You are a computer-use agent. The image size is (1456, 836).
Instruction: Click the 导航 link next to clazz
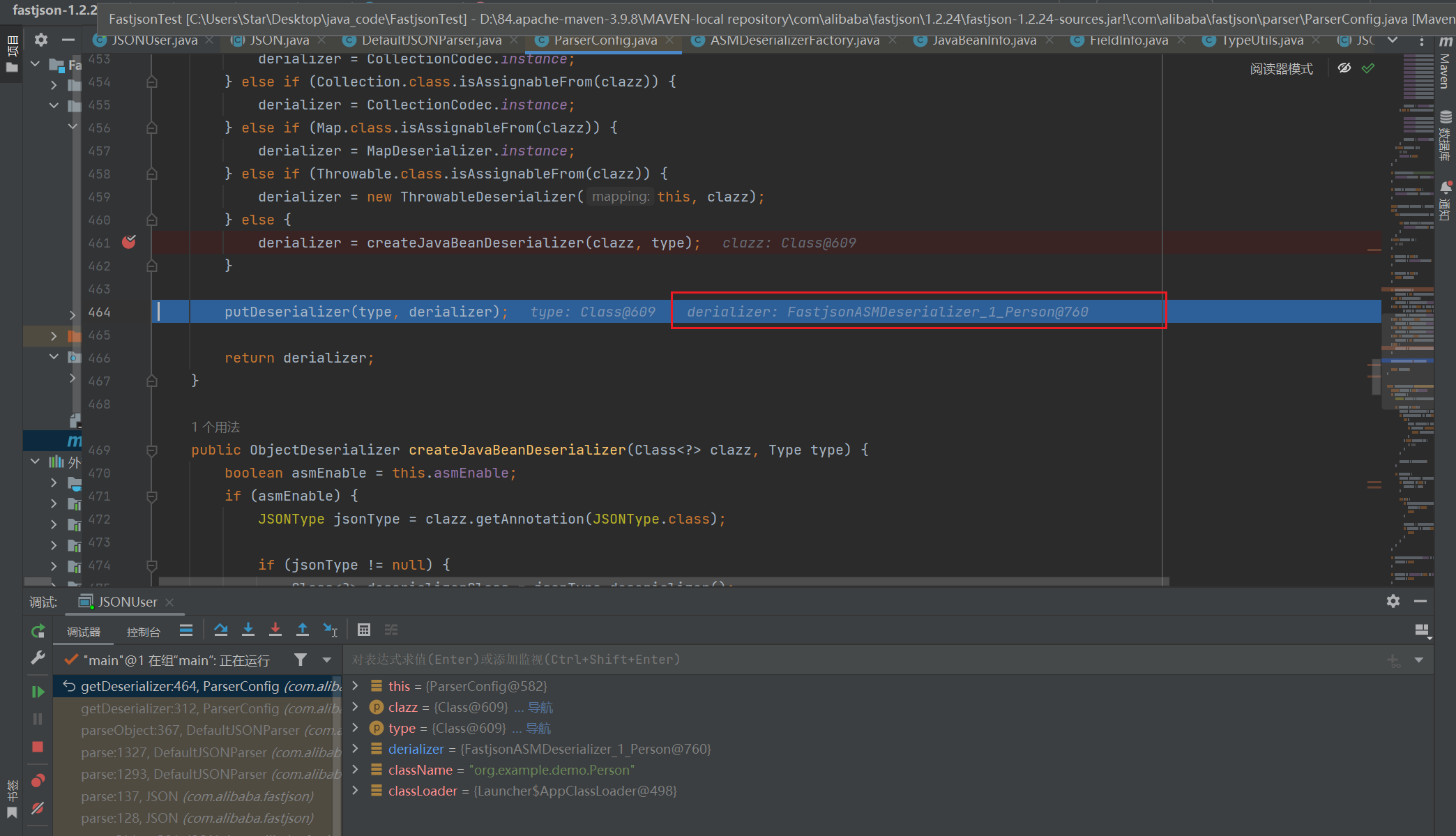click(x=540, y=707)
